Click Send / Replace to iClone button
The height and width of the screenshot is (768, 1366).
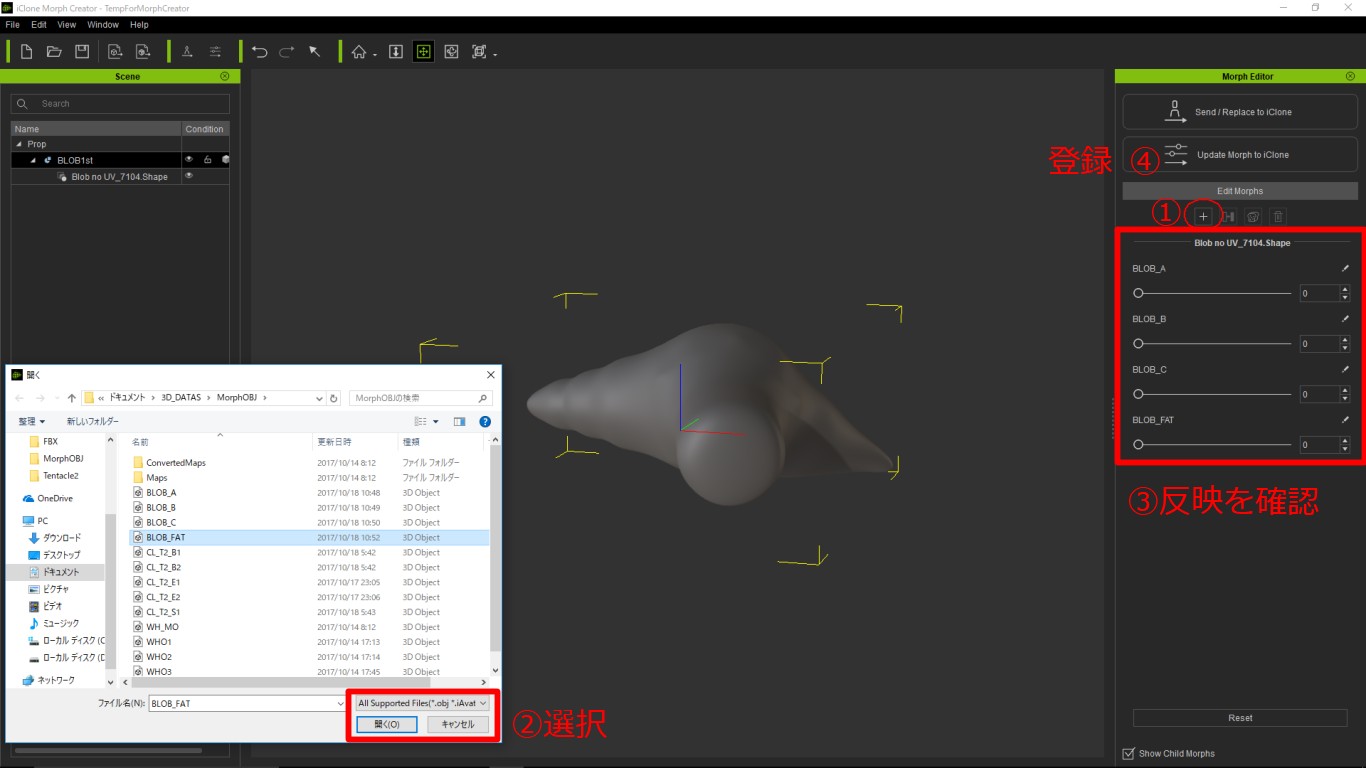(x=1240, y=112)
